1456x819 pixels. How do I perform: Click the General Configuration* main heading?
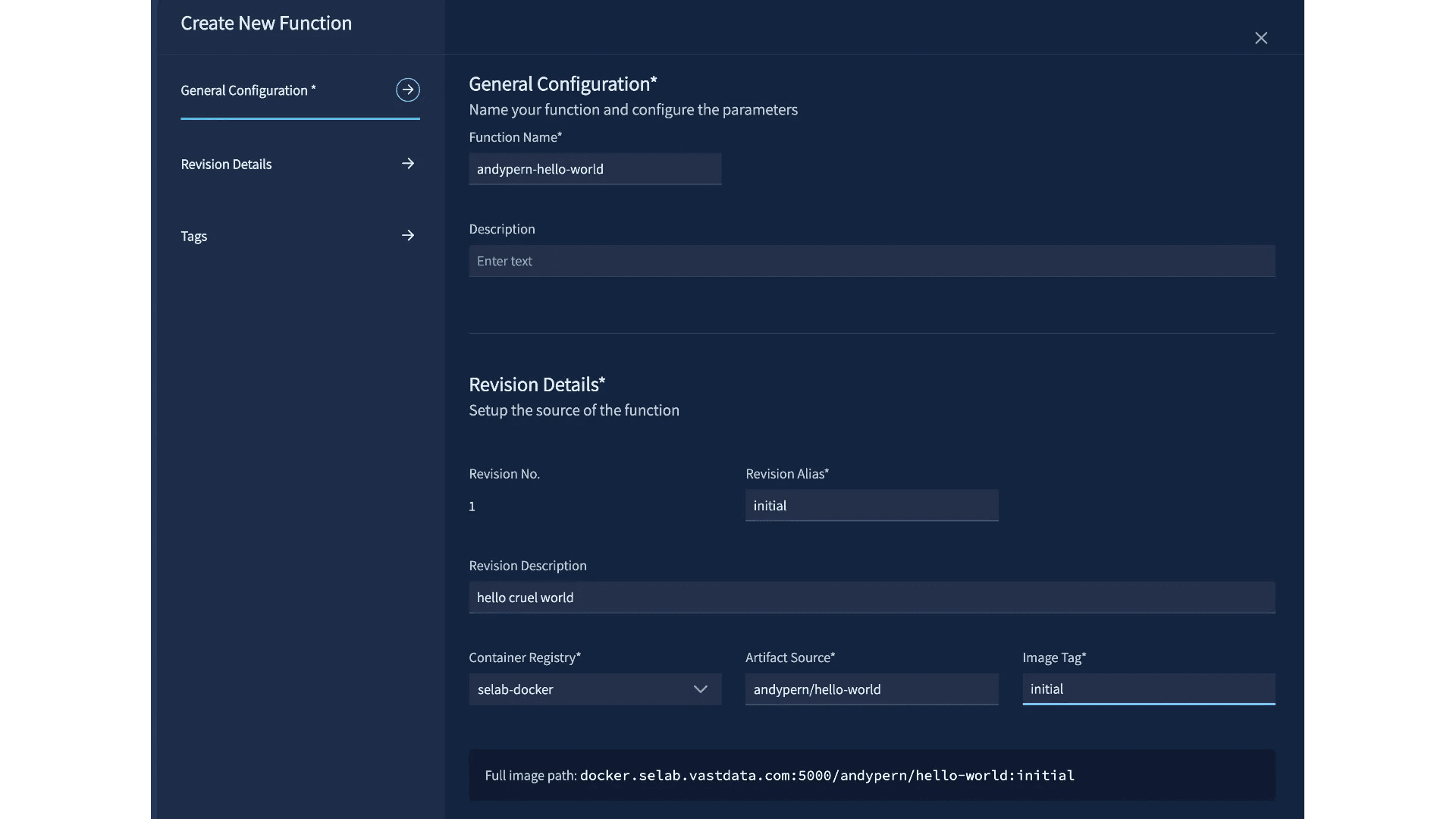563,83
